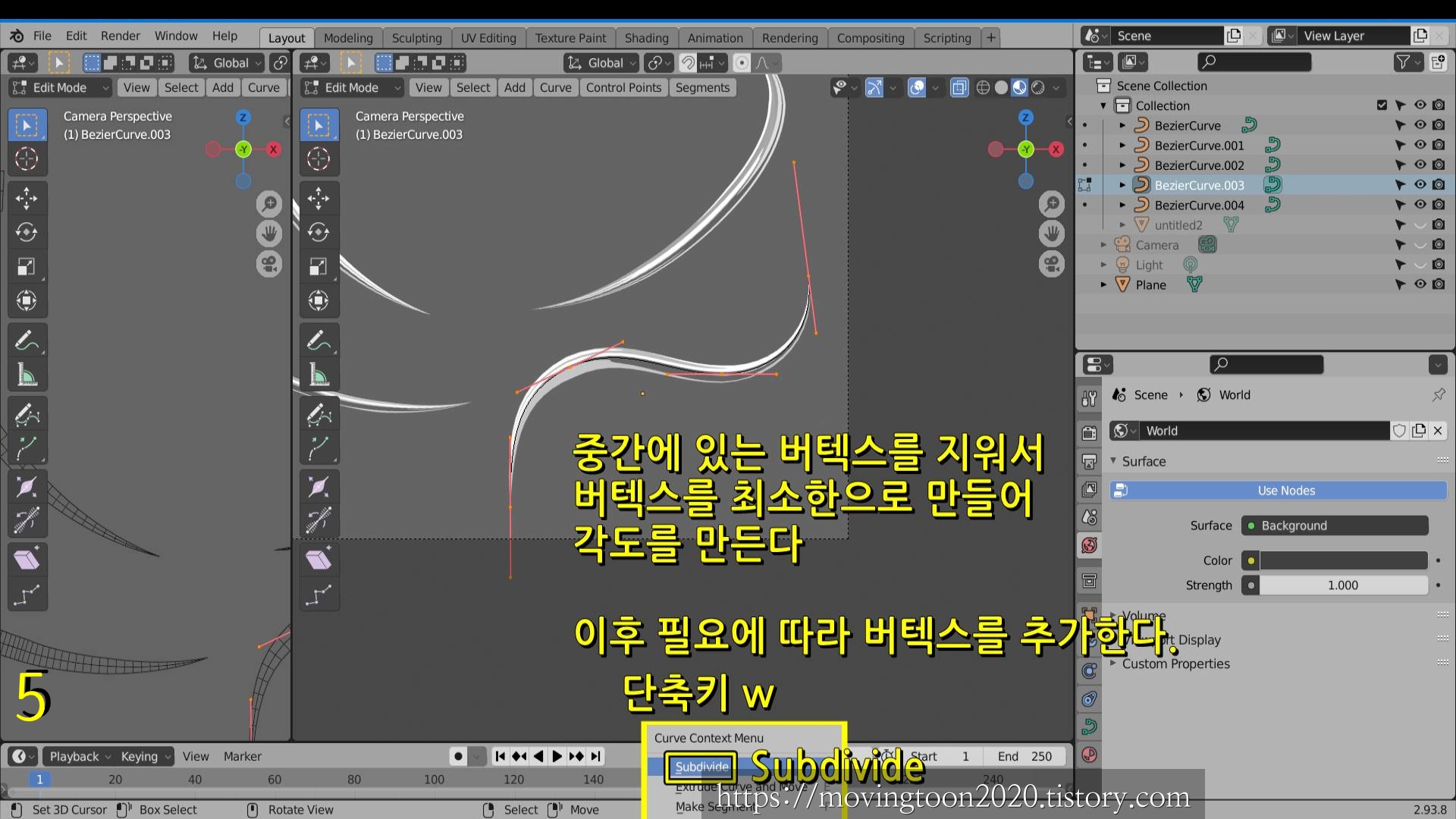Viewport: 1456px width, 819px height.
Task: Toggle X-ray mode button
Action: pos(959,88)
